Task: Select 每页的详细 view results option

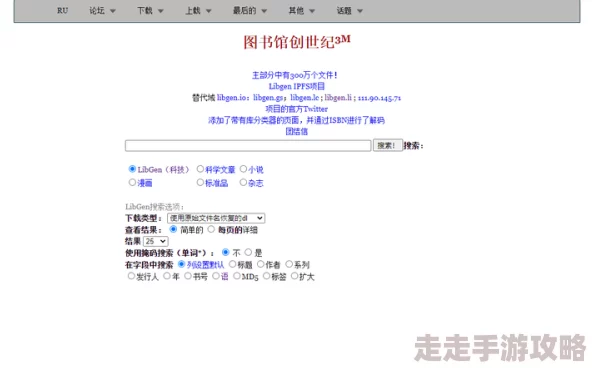Action: click(x=211, y=229)
